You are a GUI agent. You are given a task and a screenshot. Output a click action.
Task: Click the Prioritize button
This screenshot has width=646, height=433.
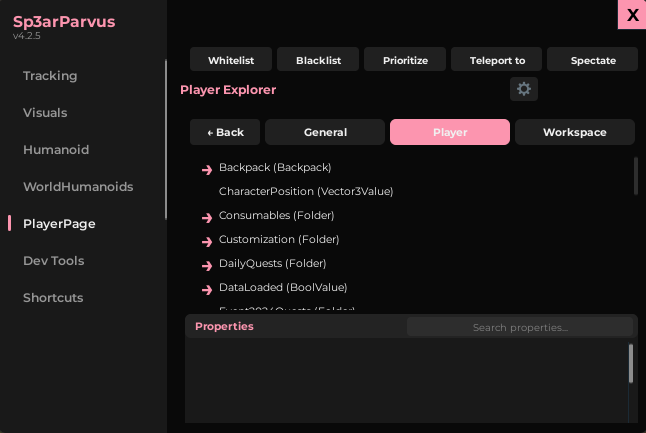[x=405, y=59]
